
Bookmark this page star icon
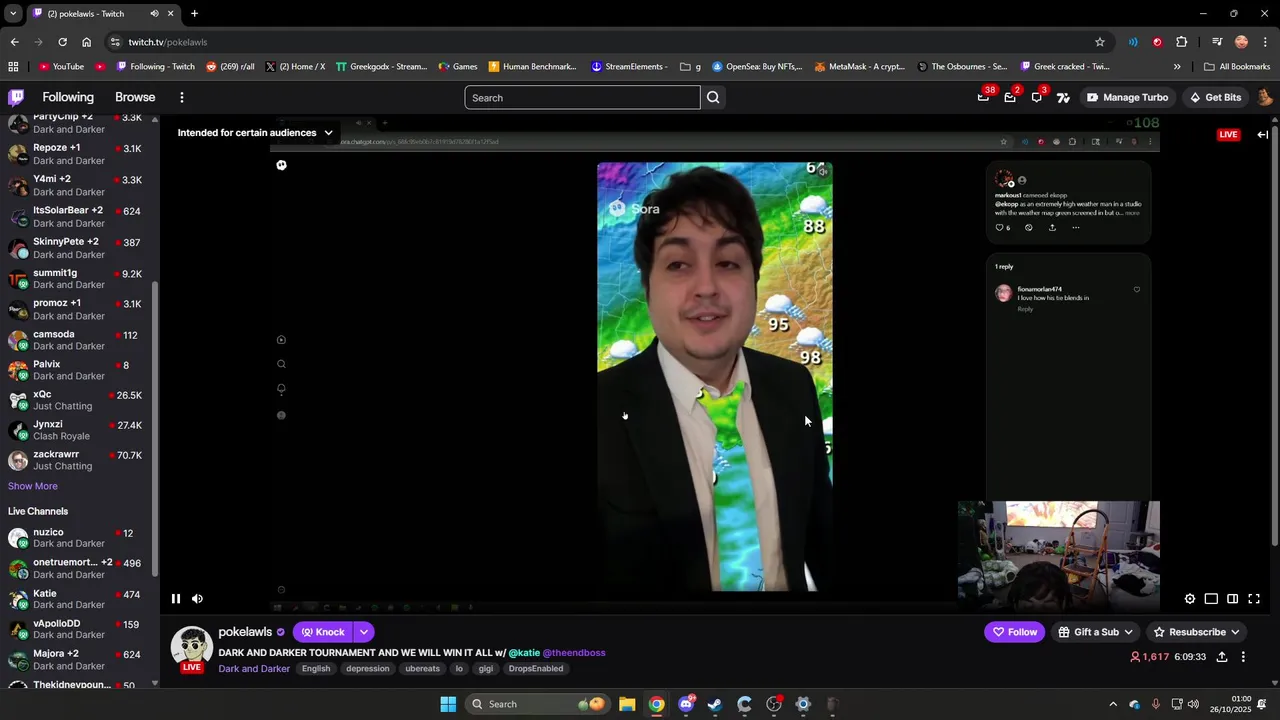[x=1100, y=42]
